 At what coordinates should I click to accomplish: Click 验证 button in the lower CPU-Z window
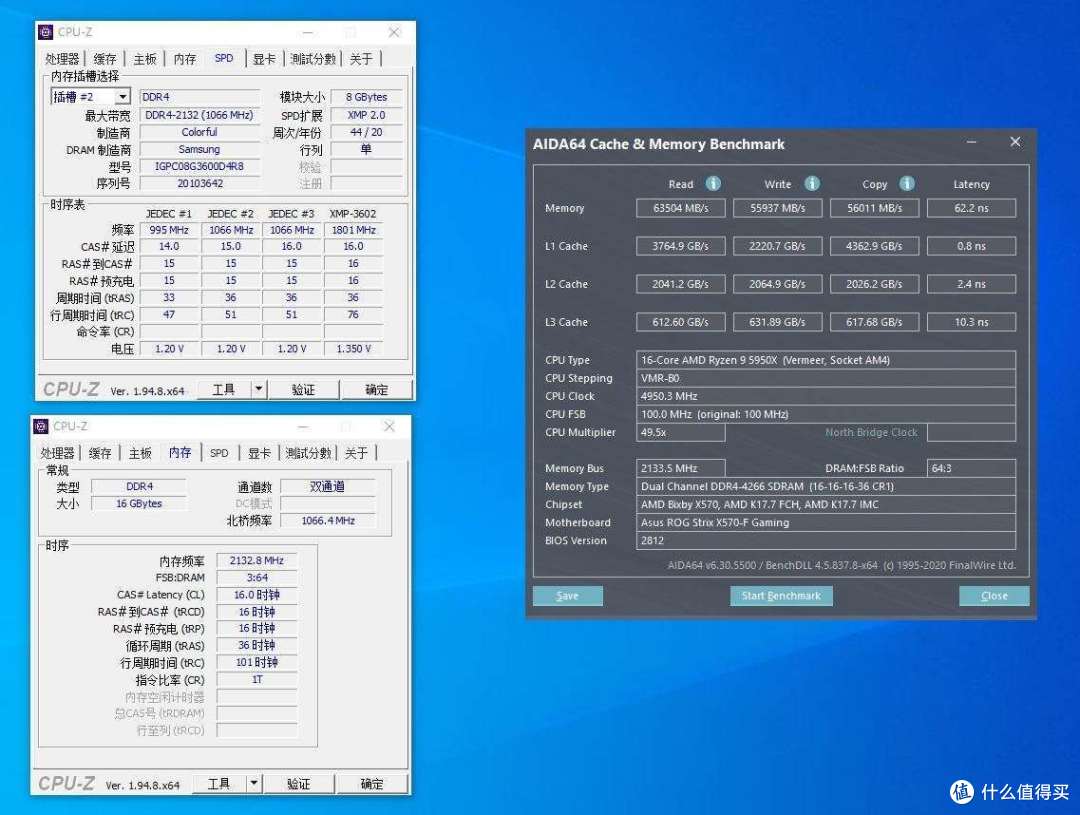click(x=298, y=783)
